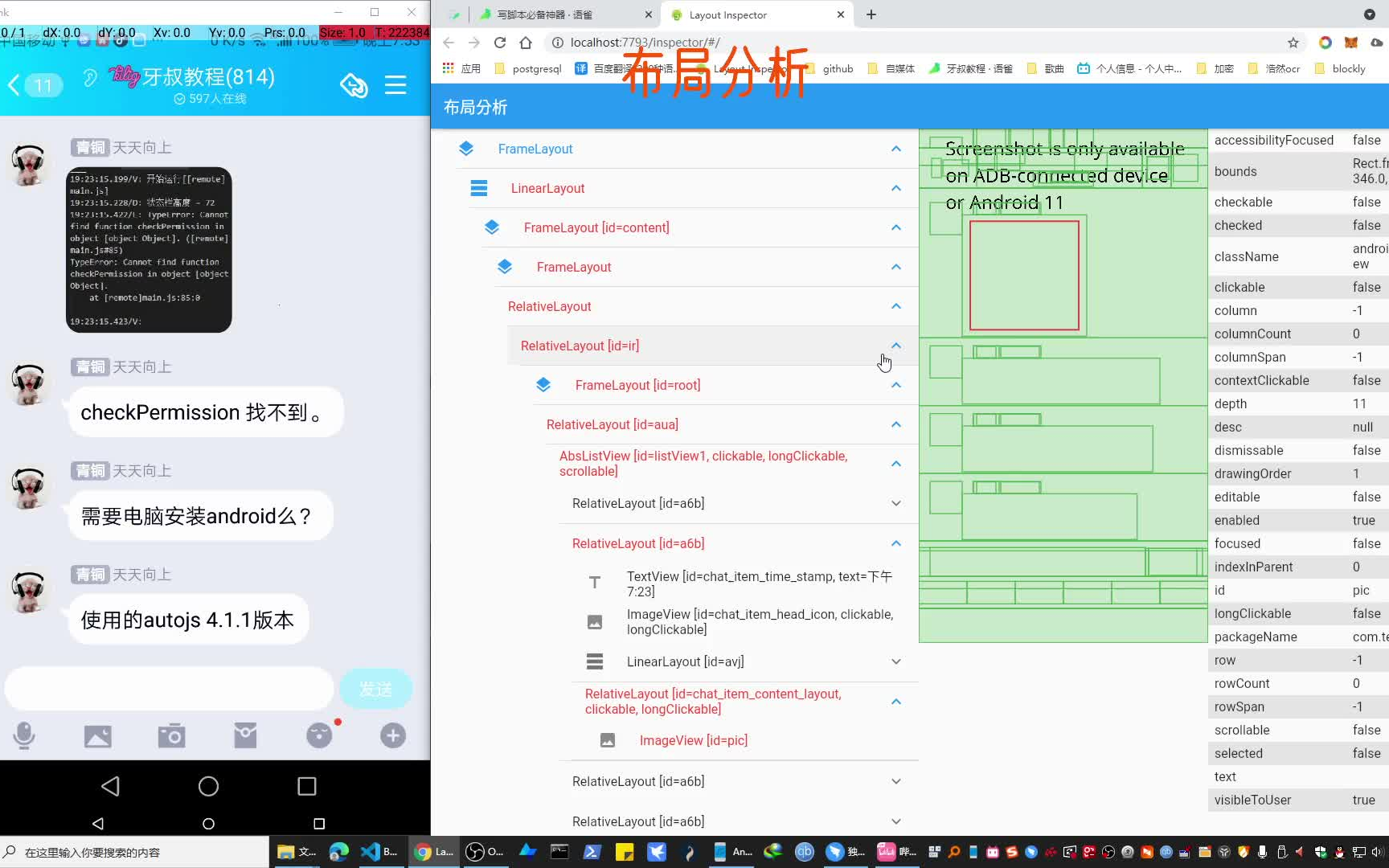Click the back arrow in the chat header
1389x868 pixels.
click(x=13, y=84)
